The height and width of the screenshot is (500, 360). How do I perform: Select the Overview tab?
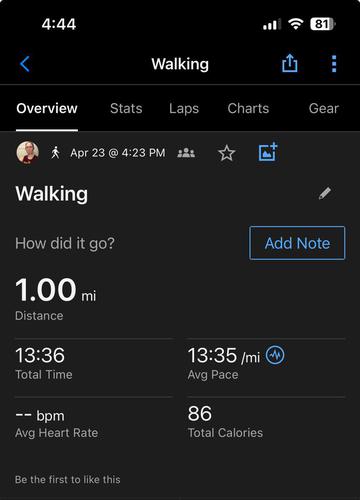pyautogui.click(x=47, y=109)
